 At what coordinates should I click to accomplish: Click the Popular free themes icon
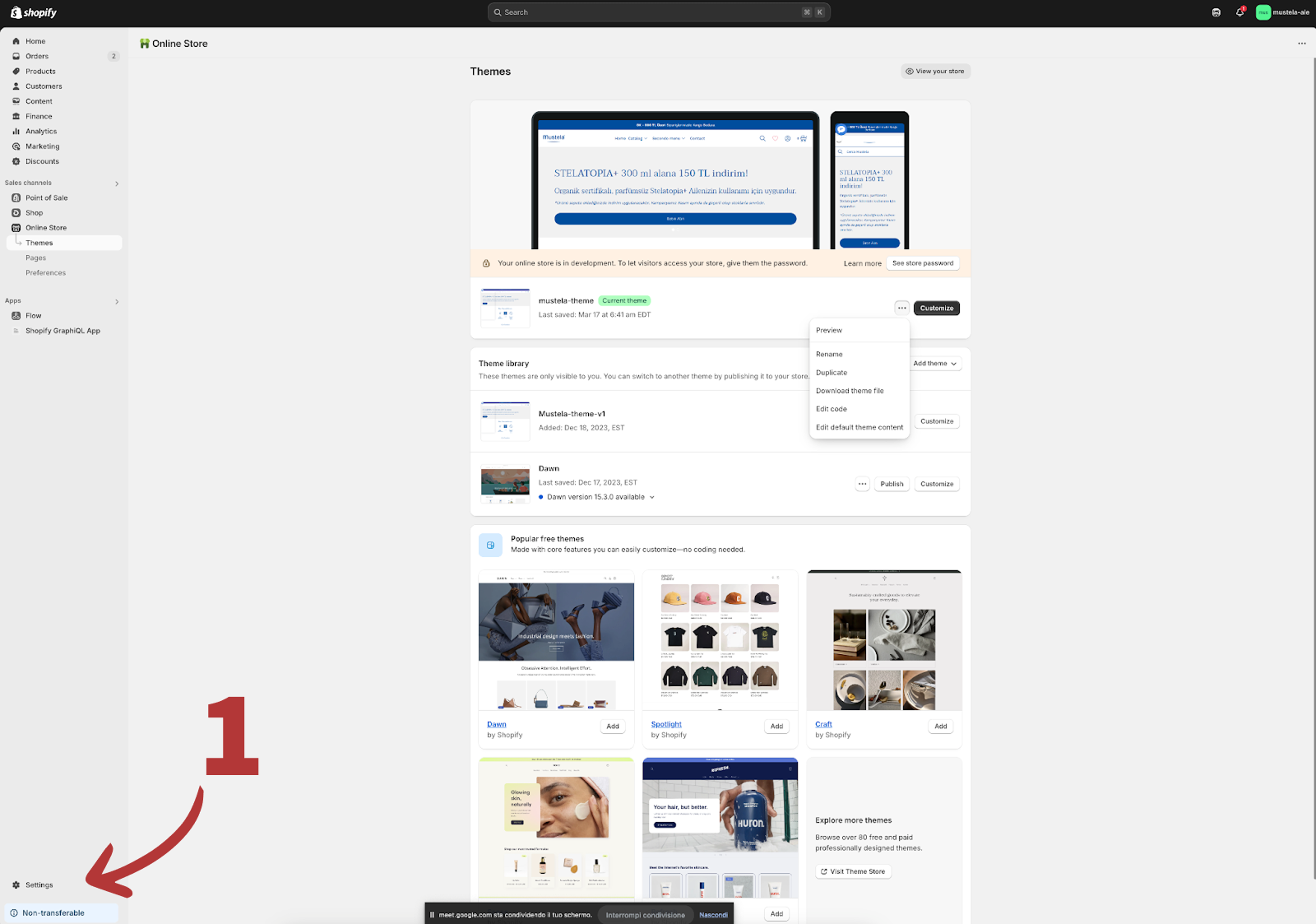[490, 545]
